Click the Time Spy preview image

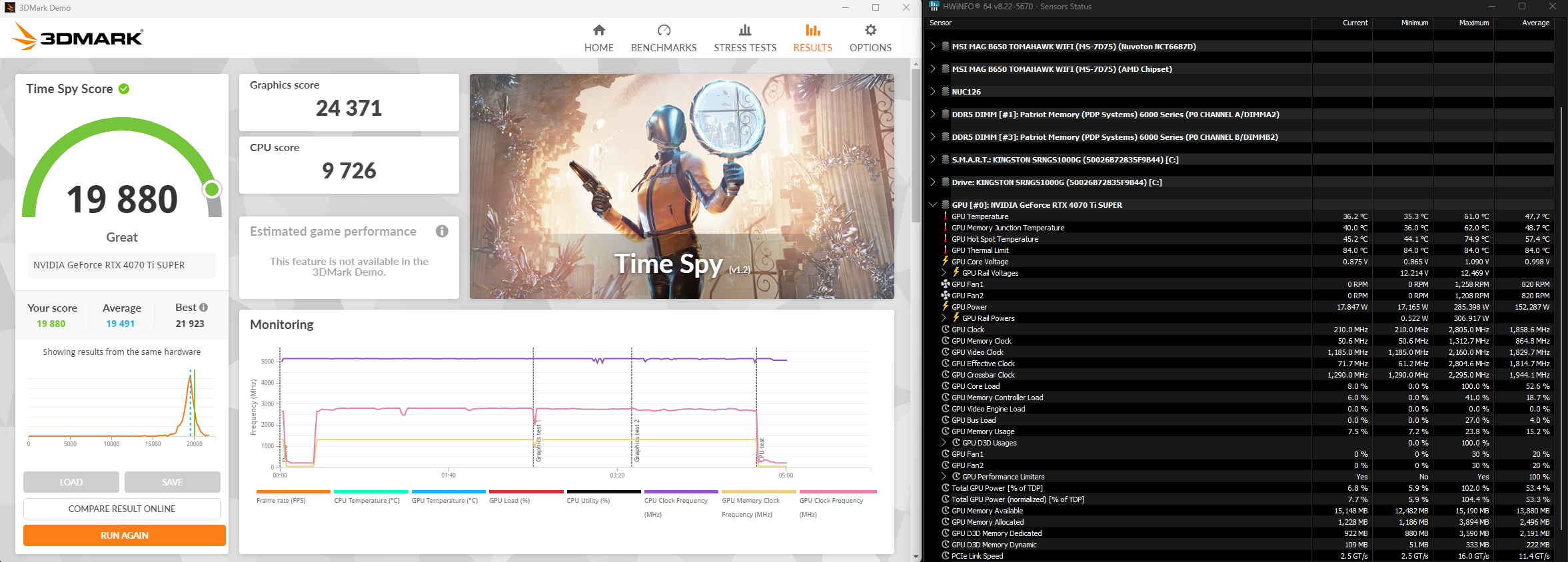tap(681, 186)
